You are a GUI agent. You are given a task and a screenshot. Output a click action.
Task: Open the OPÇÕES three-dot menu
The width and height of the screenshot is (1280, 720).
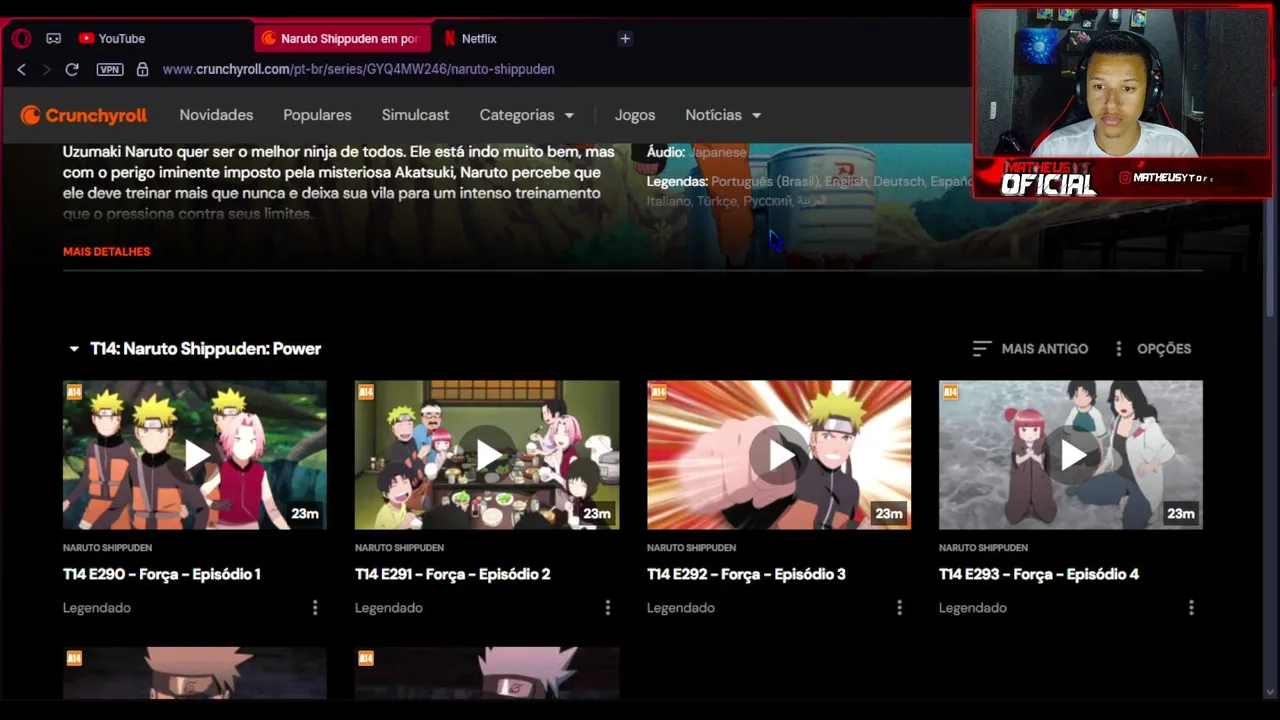pos(1152,349)
